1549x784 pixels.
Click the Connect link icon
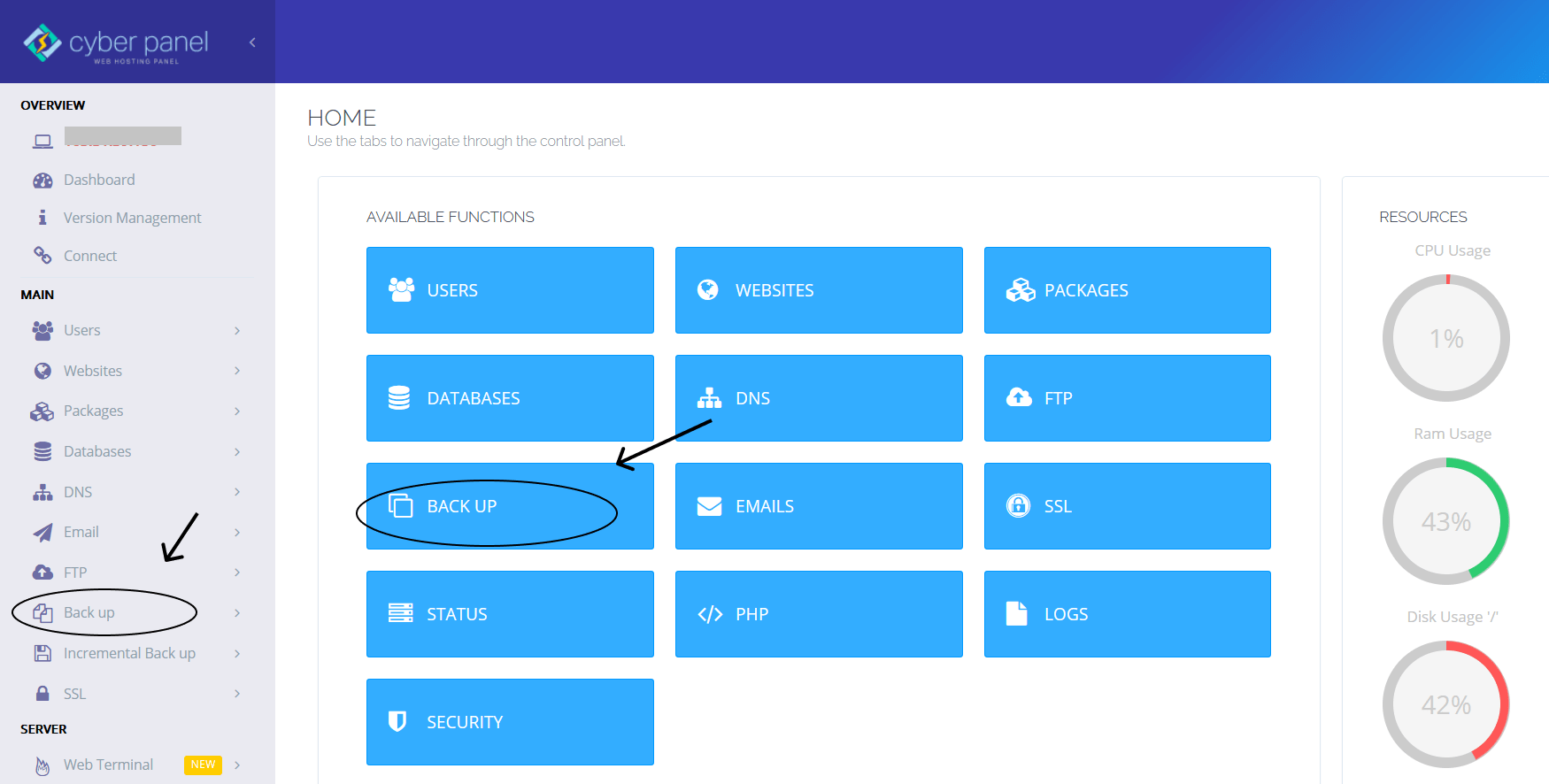(42, 255)
